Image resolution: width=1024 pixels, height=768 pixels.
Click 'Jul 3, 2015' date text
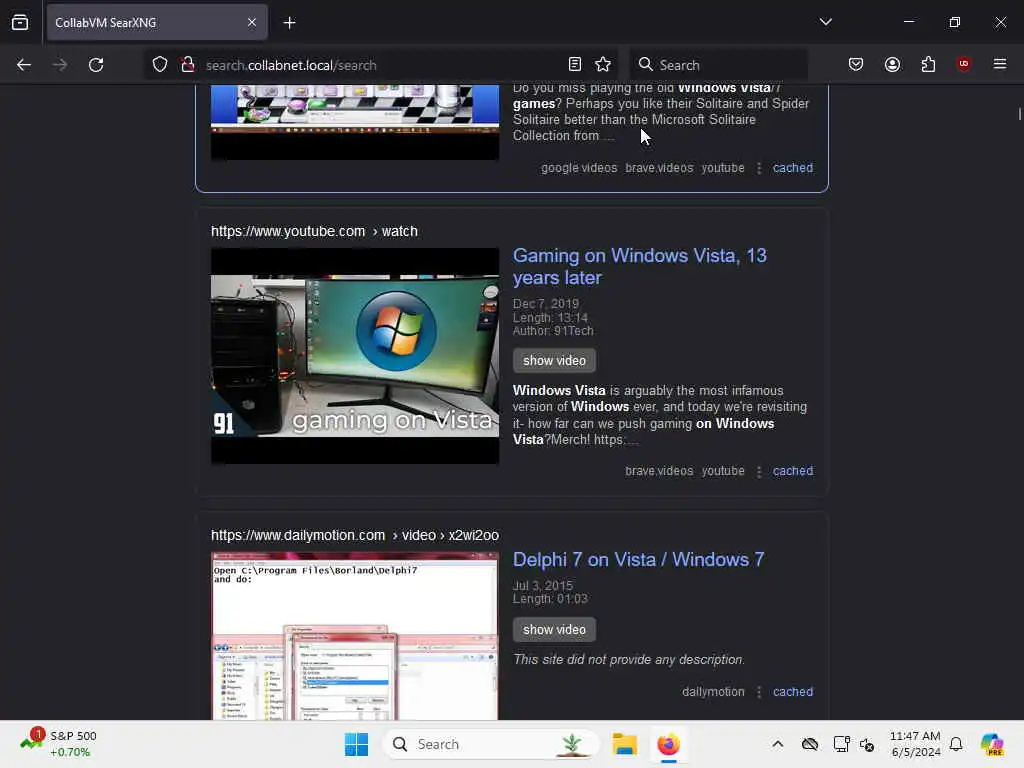(x=543, y=586)
